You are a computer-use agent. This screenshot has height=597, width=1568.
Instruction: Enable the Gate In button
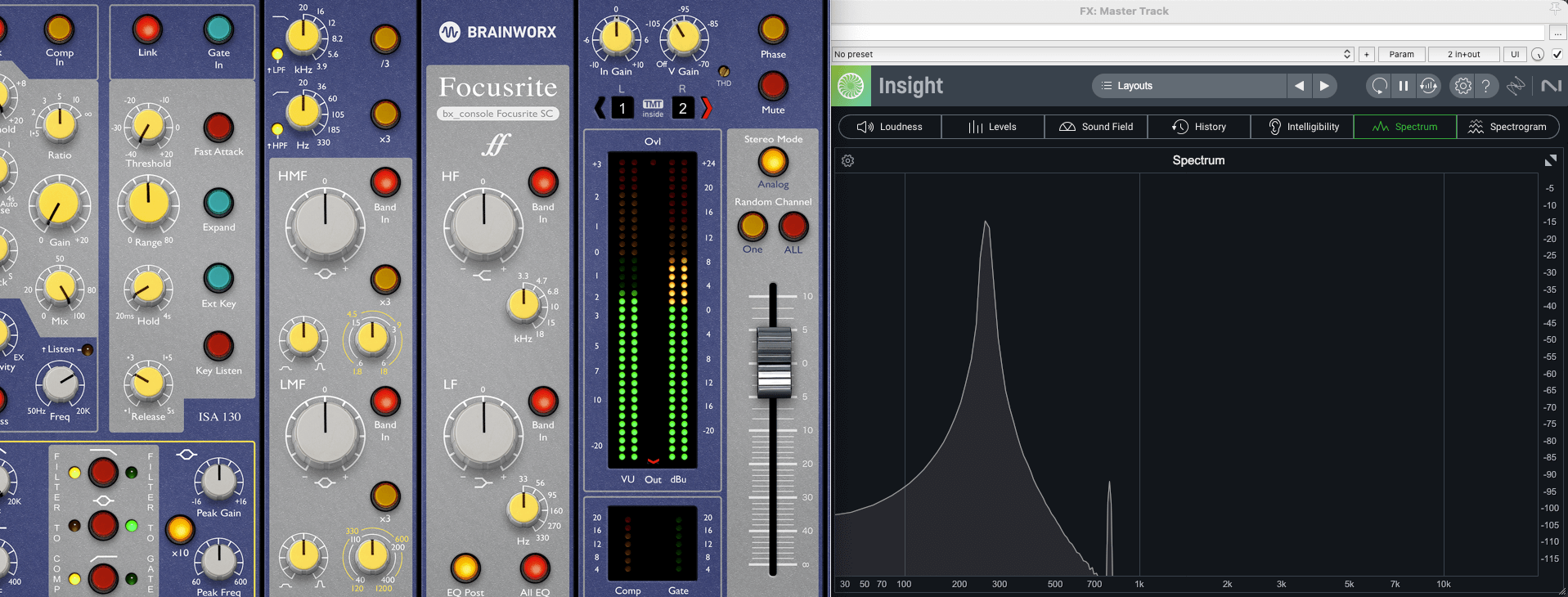[218, 29]
